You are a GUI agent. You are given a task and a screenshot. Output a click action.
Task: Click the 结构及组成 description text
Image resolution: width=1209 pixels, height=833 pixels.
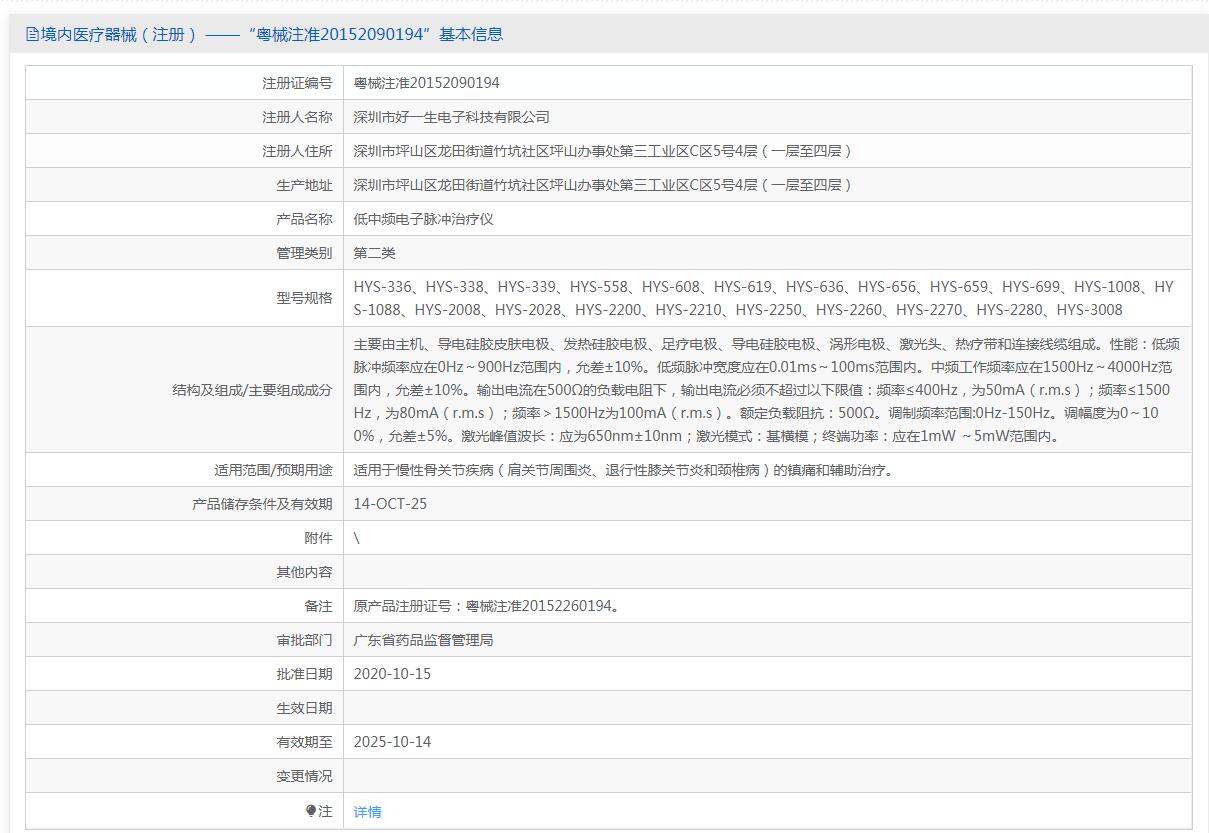[x=766, y=389]
